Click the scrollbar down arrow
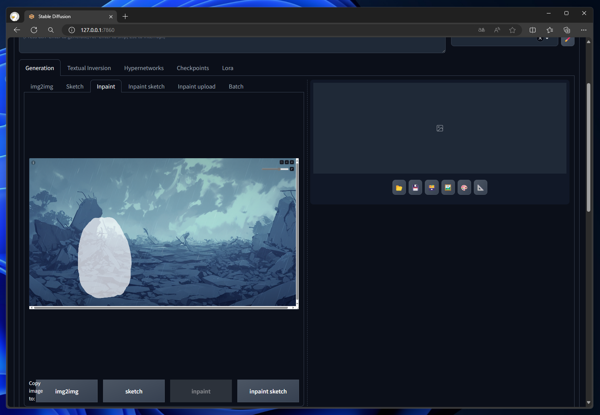This screenshot has height=415, width=600. pyautogui.click(x=589, y=402)
